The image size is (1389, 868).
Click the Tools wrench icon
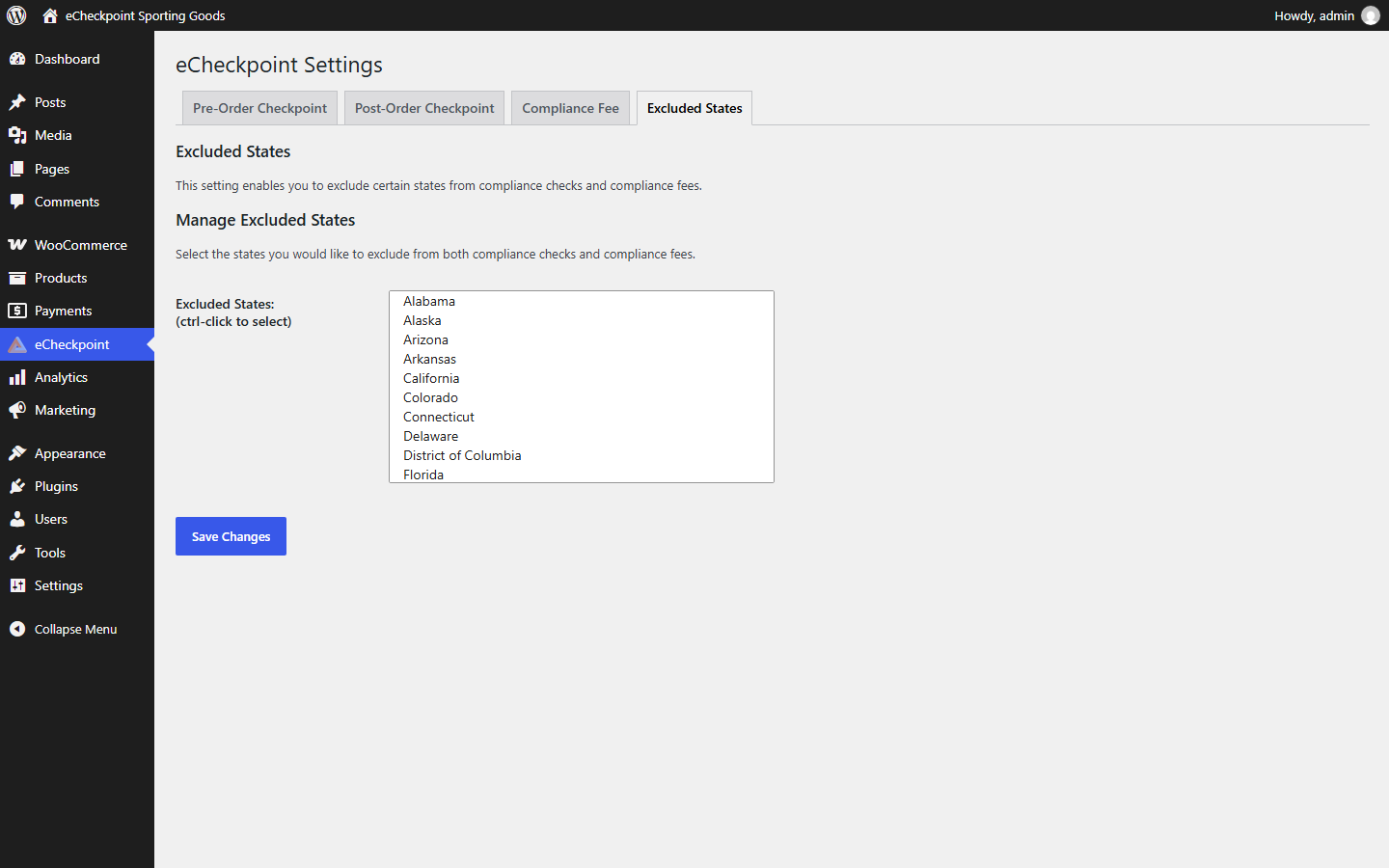coord(17,553)
